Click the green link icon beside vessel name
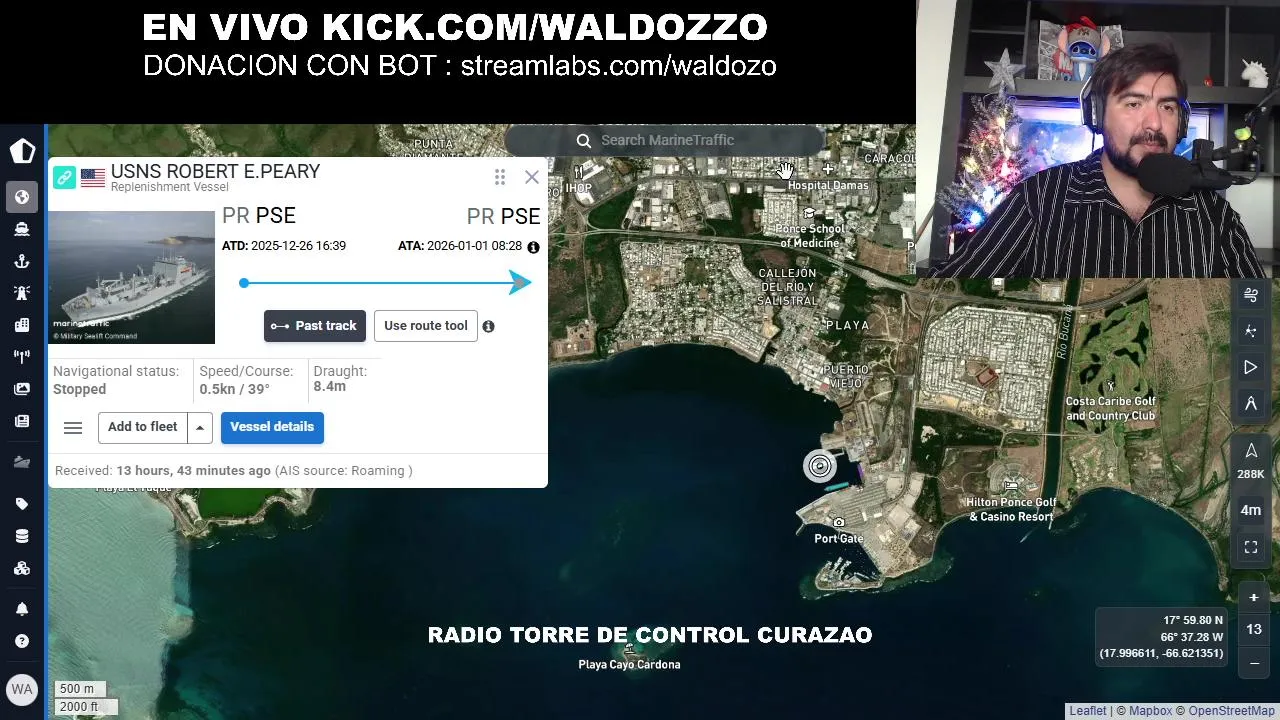The width and height of the screenshot is (1280, 720). [x=64, y=178]
